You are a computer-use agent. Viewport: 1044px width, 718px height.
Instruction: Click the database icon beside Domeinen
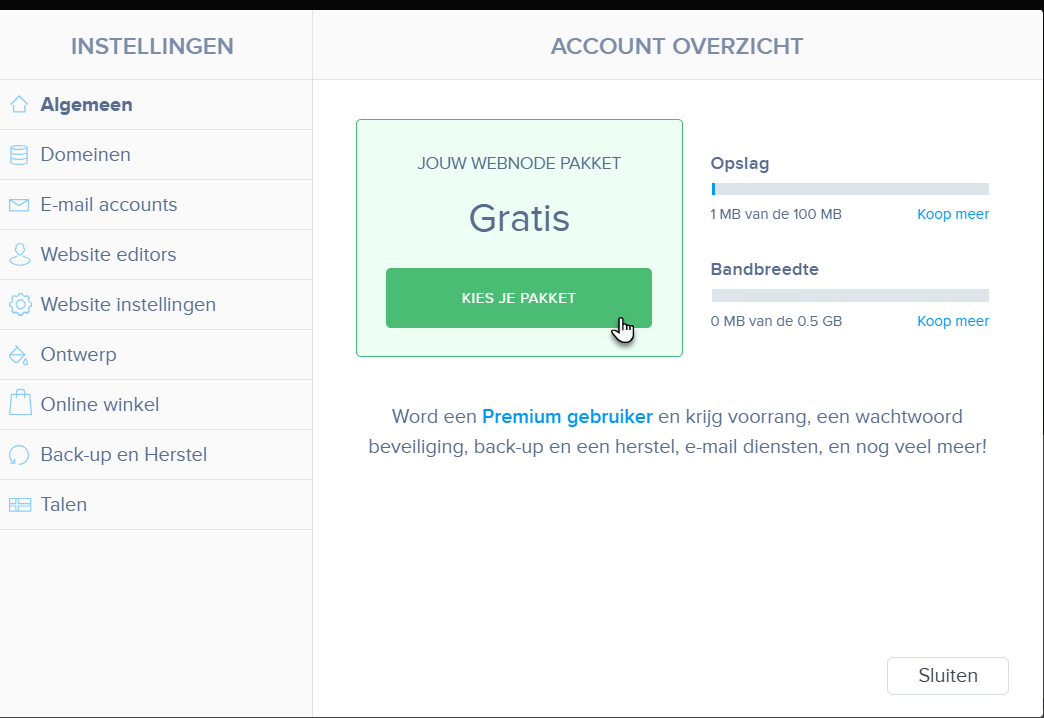(19, 155)
